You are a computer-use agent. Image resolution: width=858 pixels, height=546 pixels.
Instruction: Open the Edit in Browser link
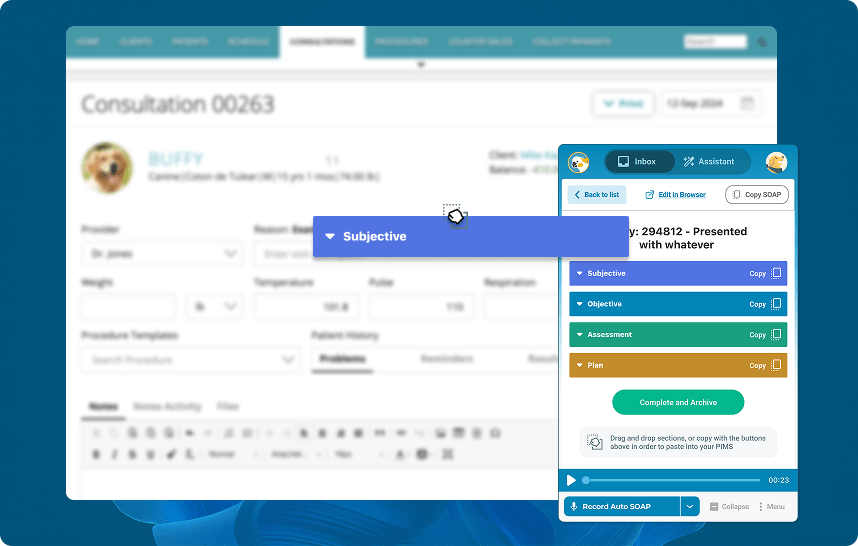point(675,195)
